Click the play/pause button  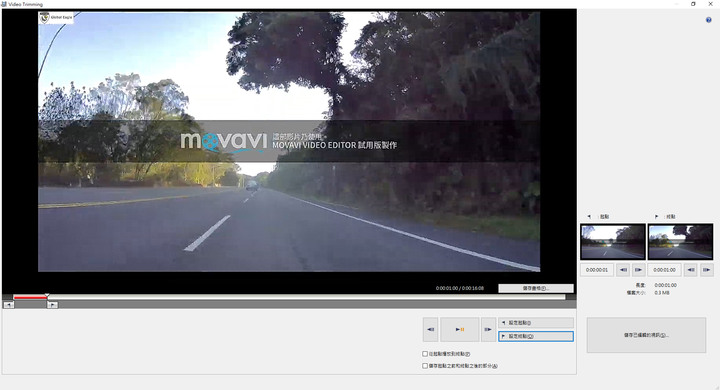460,329
